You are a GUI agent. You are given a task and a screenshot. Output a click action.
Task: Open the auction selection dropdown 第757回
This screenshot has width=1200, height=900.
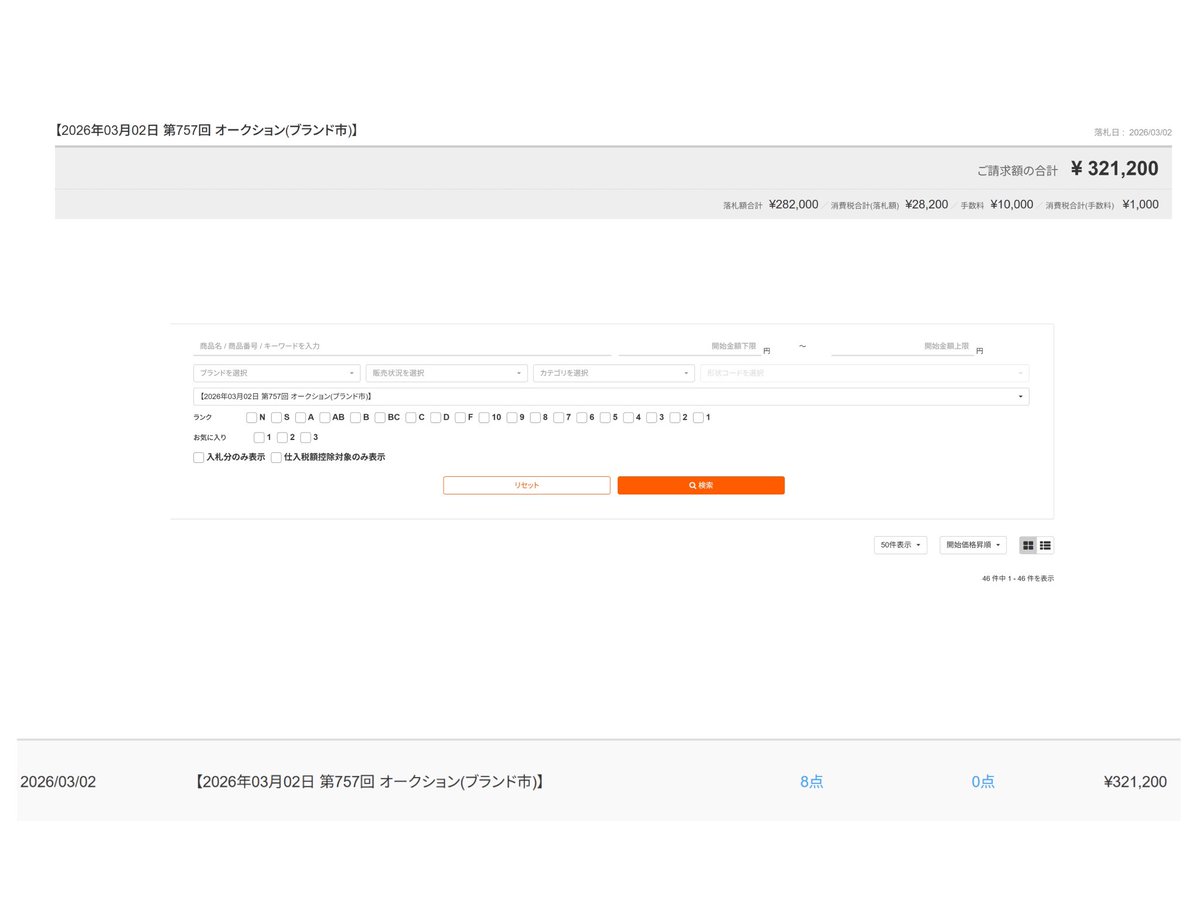[x=611, y=396]
